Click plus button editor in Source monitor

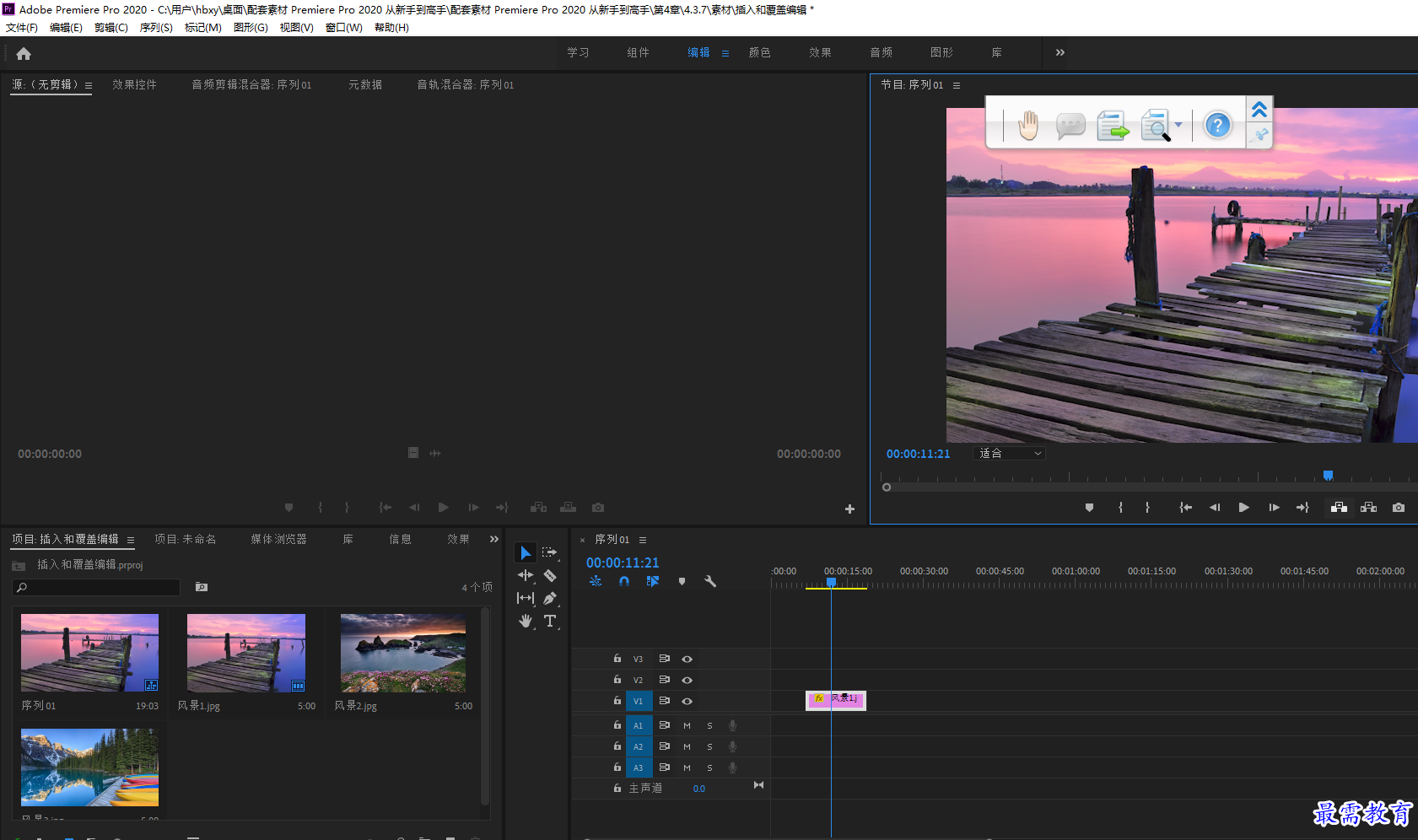(x=849, y=509)
